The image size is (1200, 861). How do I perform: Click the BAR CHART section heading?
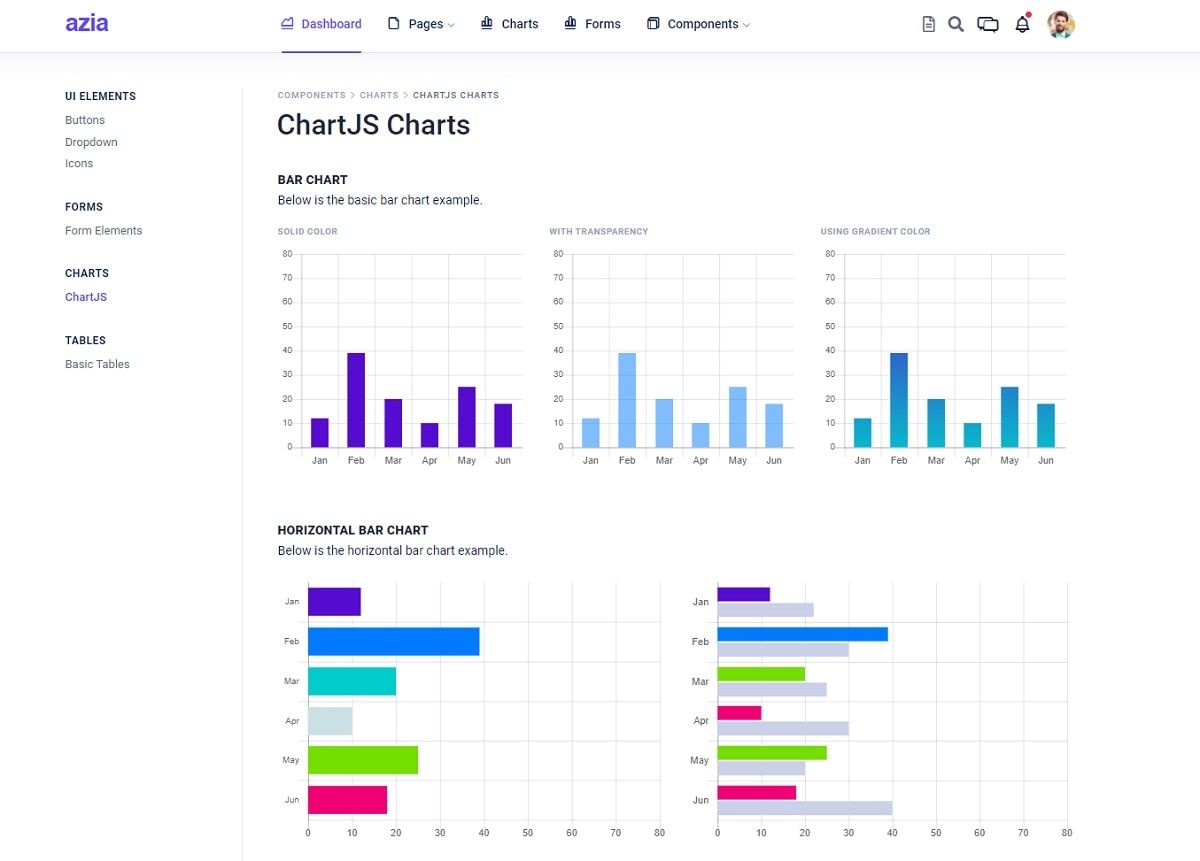point(313,180)
